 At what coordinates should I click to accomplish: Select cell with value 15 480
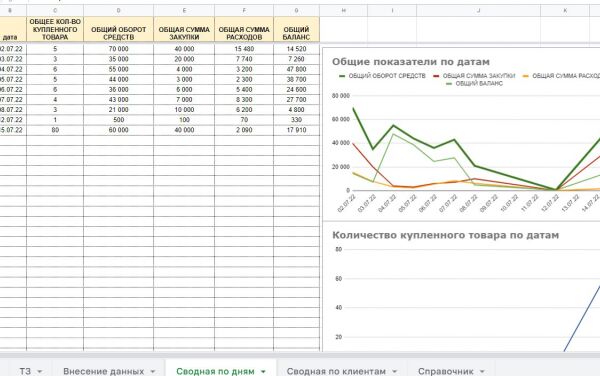(244, 49)
